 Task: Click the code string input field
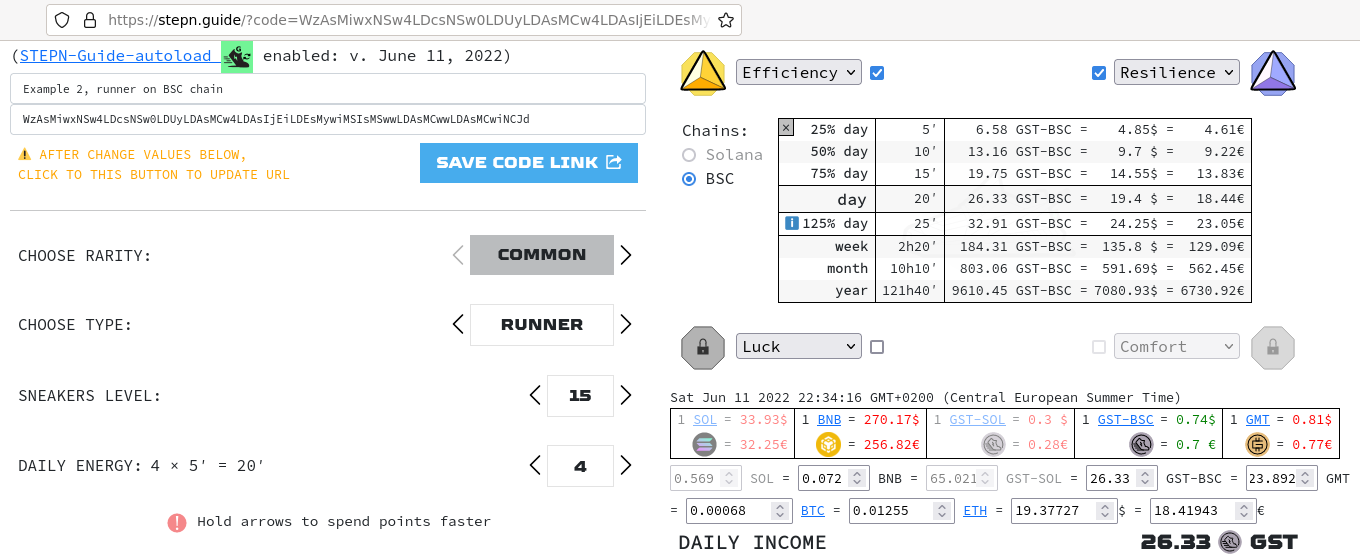pos(328,119)
